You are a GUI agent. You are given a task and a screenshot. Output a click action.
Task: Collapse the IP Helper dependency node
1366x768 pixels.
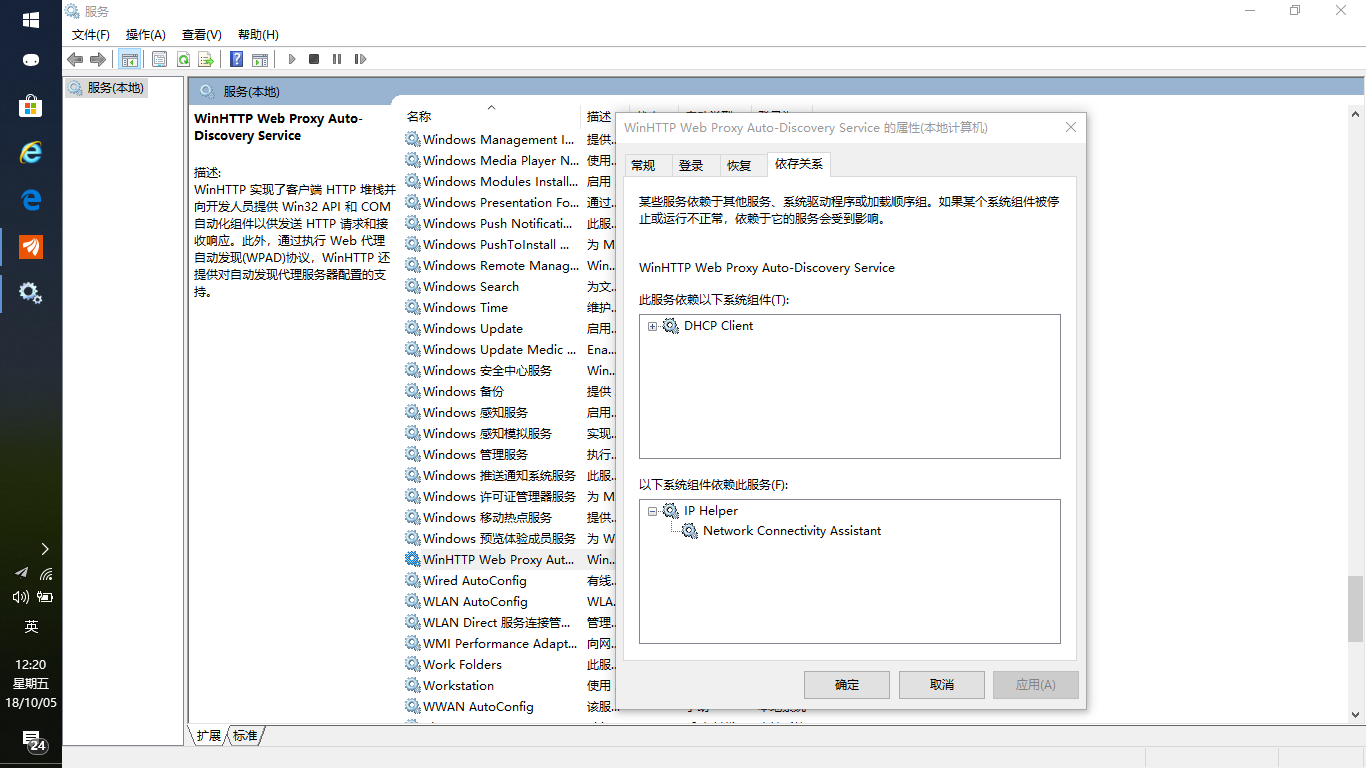pyautogui.click(x=653, y=511)
